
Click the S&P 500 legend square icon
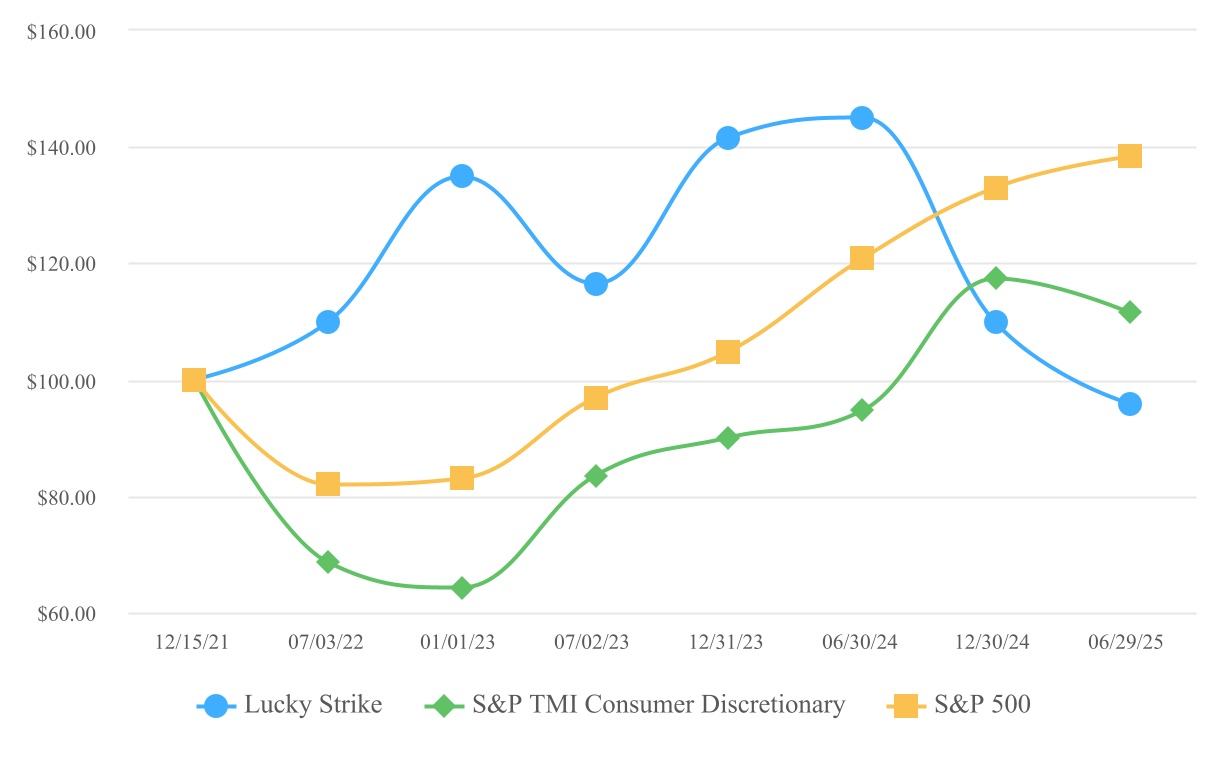906,705
